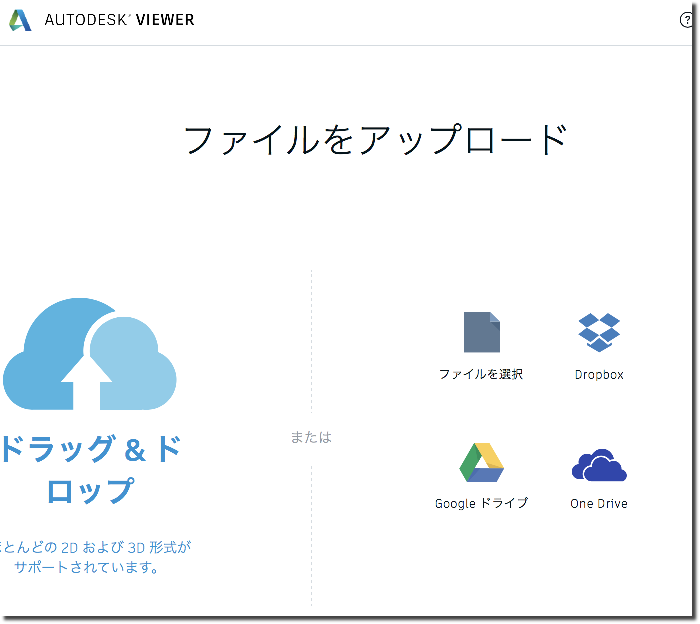Click the 2D および 3D 形式 support note

pos(95,557)
